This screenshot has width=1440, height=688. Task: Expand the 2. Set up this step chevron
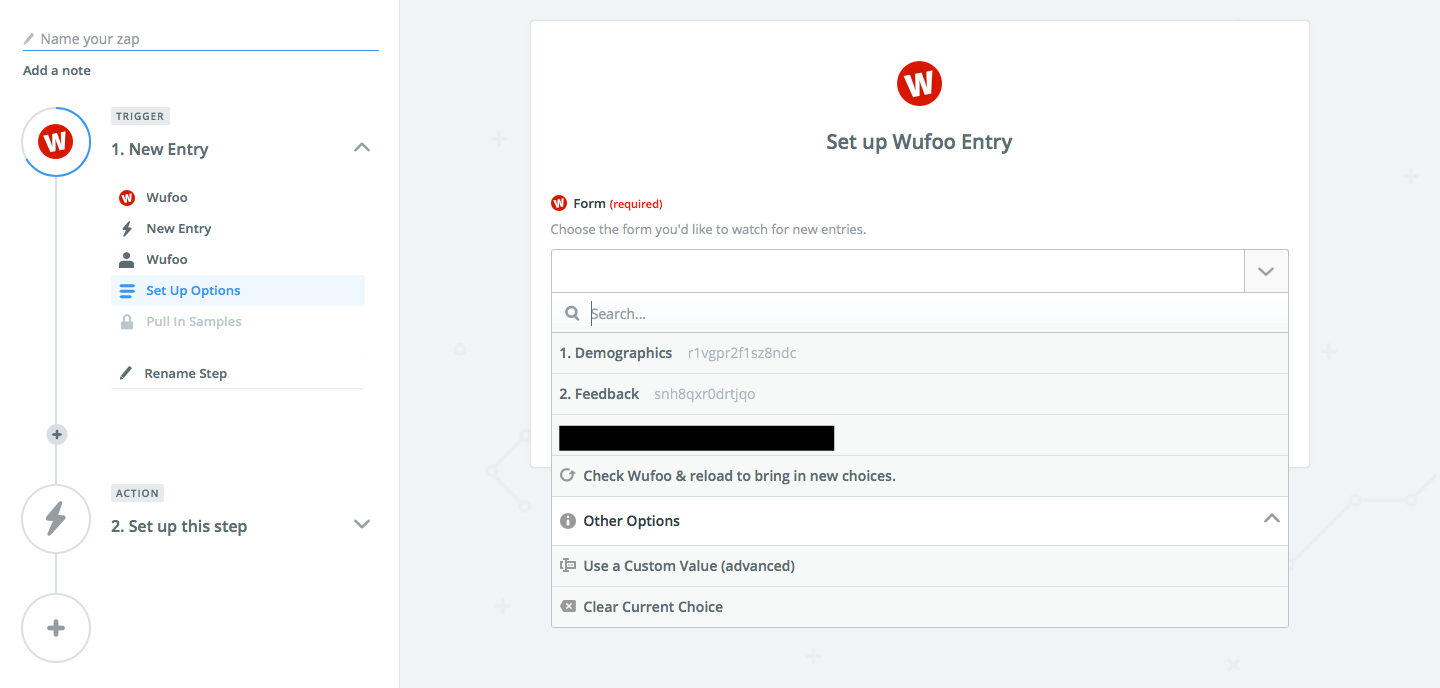(362, 524)
